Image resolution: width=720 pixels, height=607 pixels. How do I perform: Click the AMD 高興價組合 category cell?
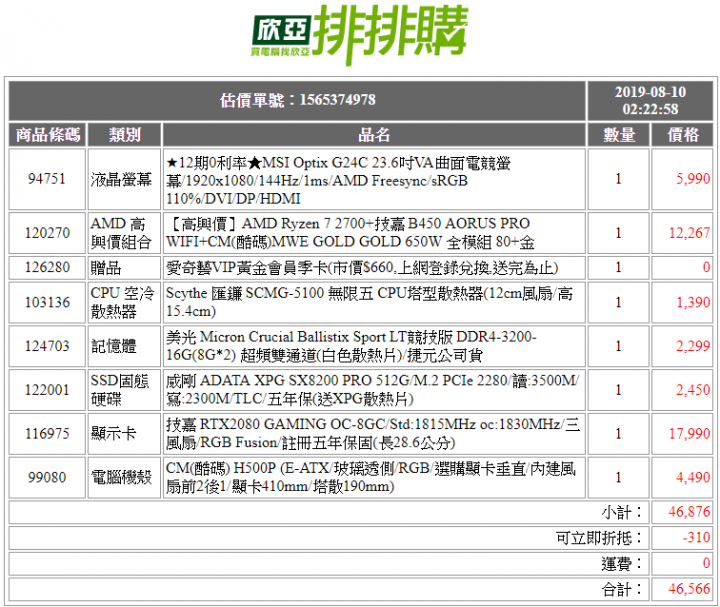coord(124,233)
